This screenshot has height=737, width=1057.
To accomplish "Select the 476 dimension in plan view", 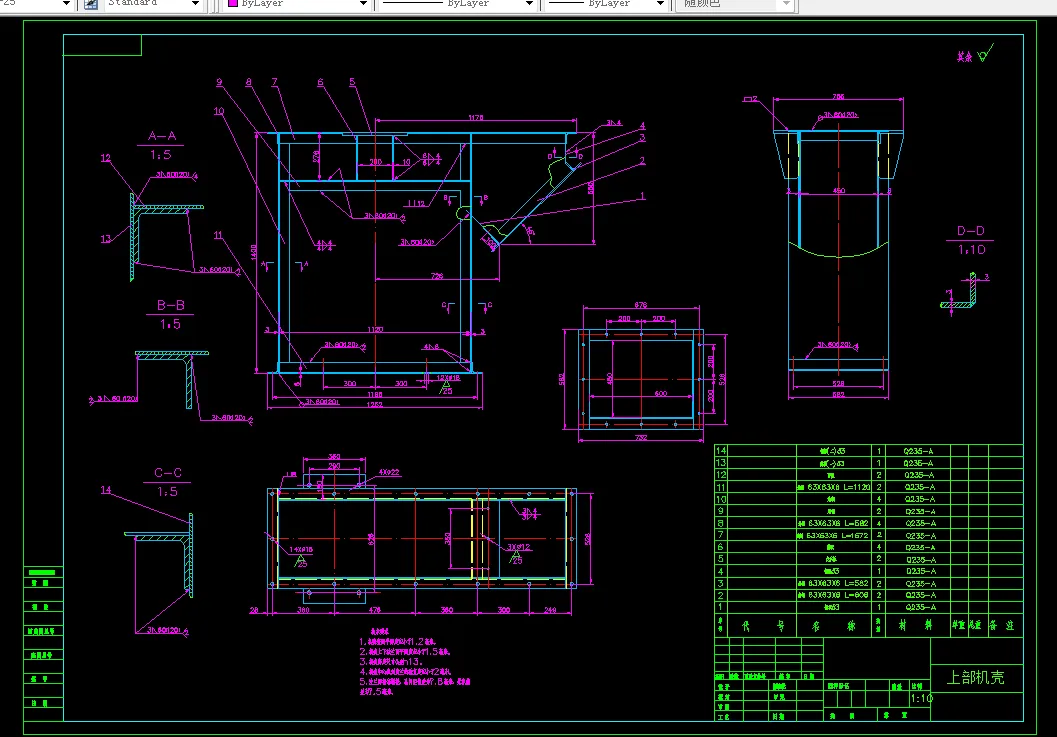I will pyautogui.click(x=374, y=610).
